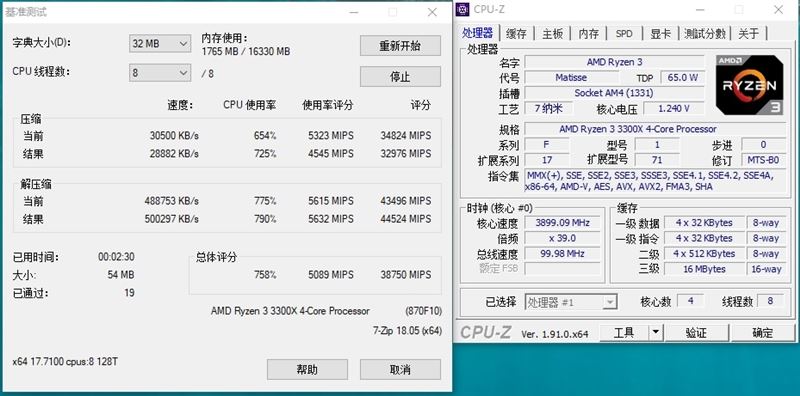Open the 工具 dropdown arrow button

[656, 333]
